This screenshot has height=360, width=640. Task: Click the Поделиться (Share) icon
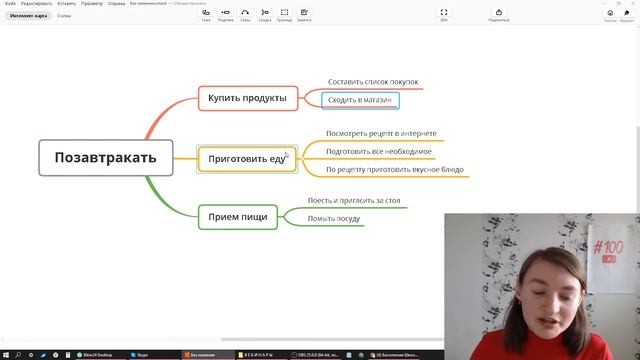(x=499, y=12)
